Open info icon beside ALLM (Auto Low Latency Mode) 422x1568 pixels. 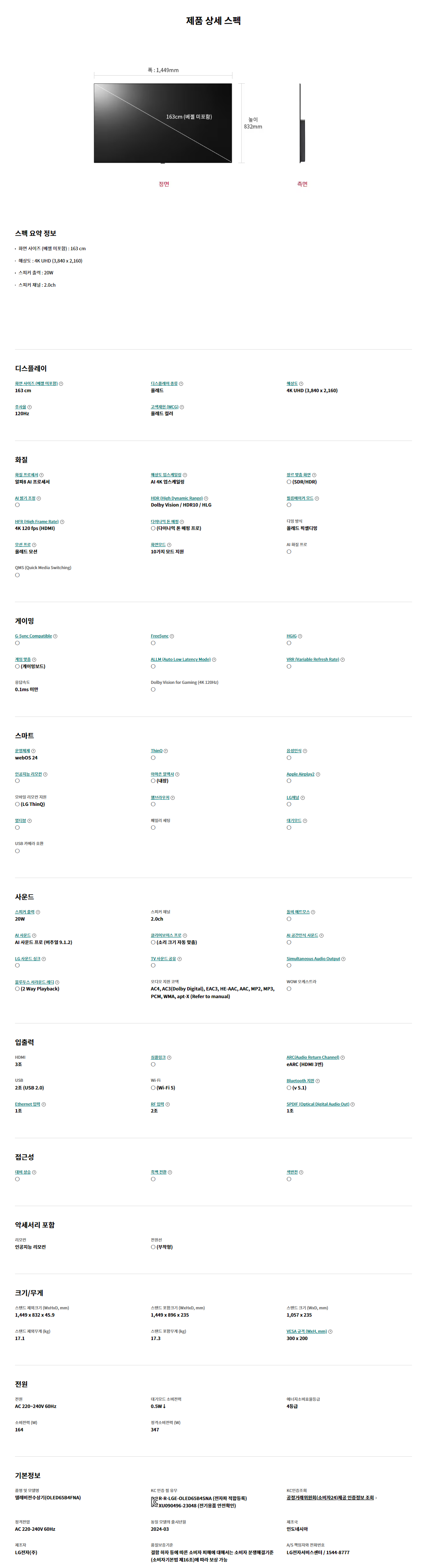coord(214,659)
